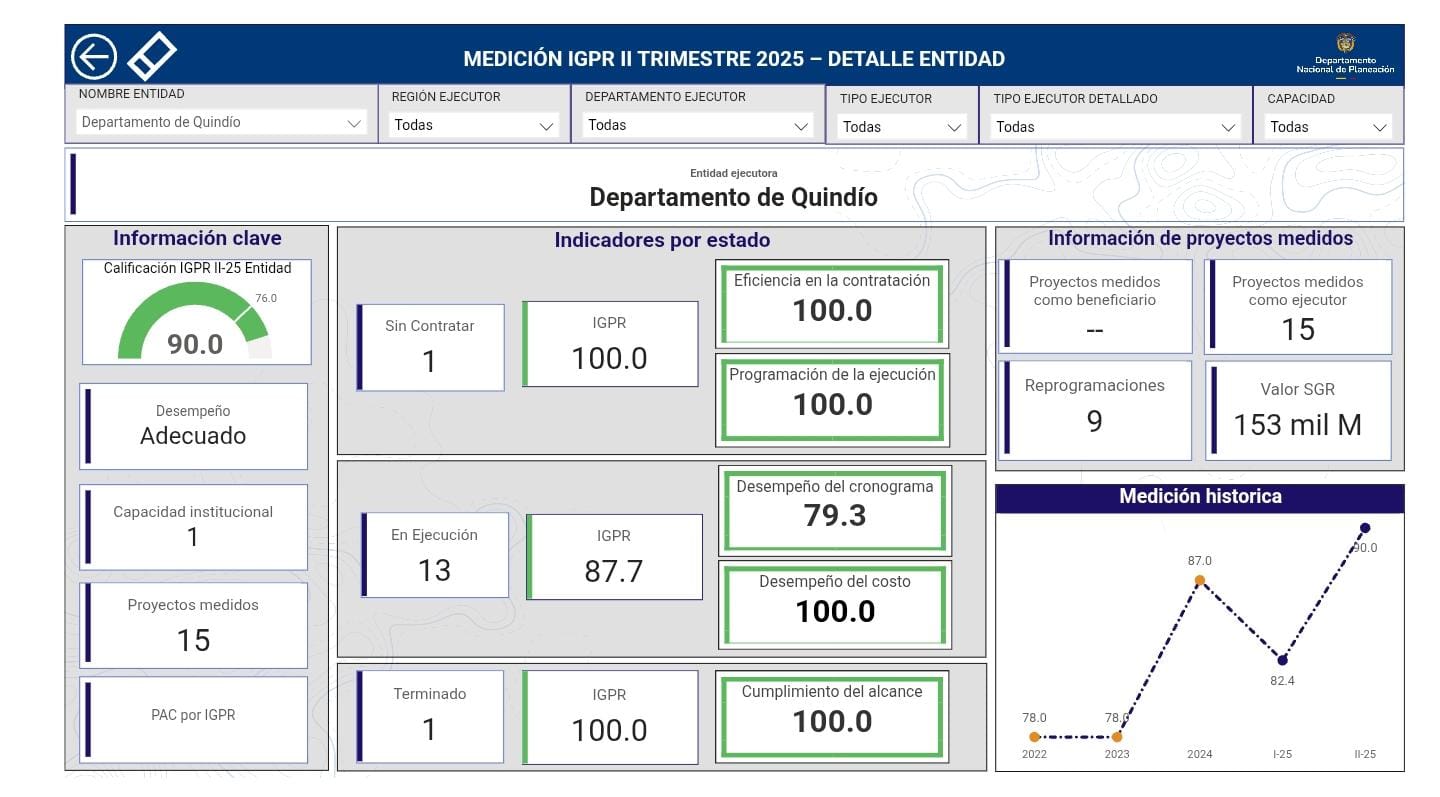Select the 2024 data point at 87.0

click(x=1199, y=580)
